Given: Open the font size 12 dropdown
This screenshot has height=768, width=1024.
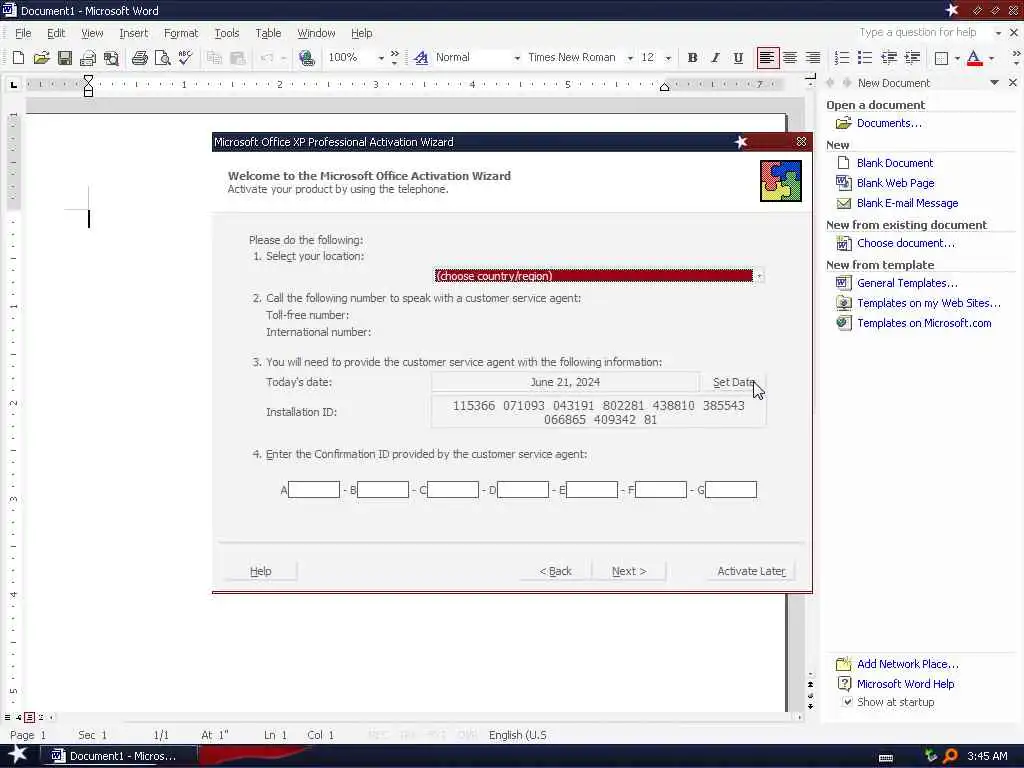Looking at the screenshot, I should (x=667, y=58).
